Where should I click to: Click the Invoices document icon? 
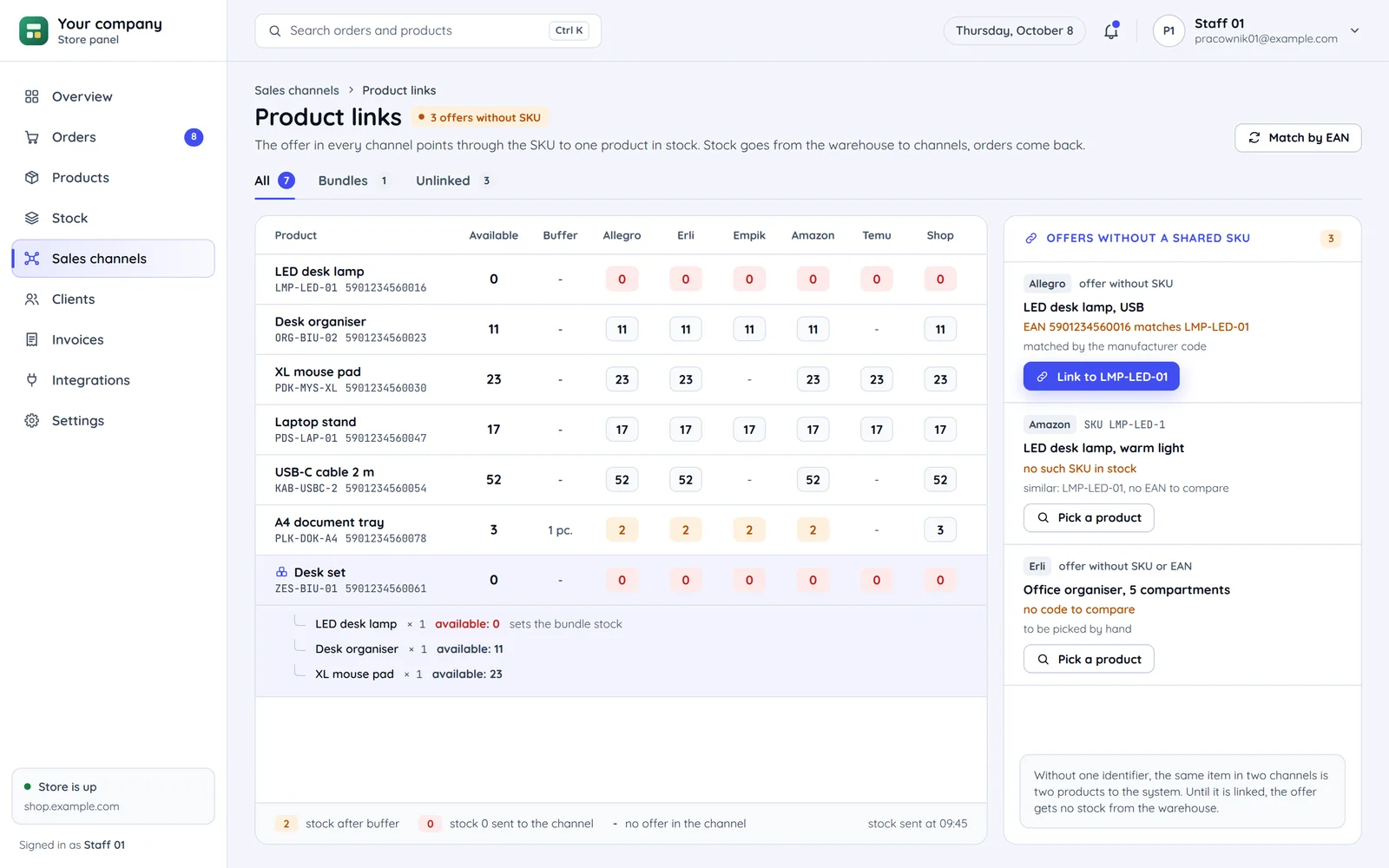(x=32, y=339)
